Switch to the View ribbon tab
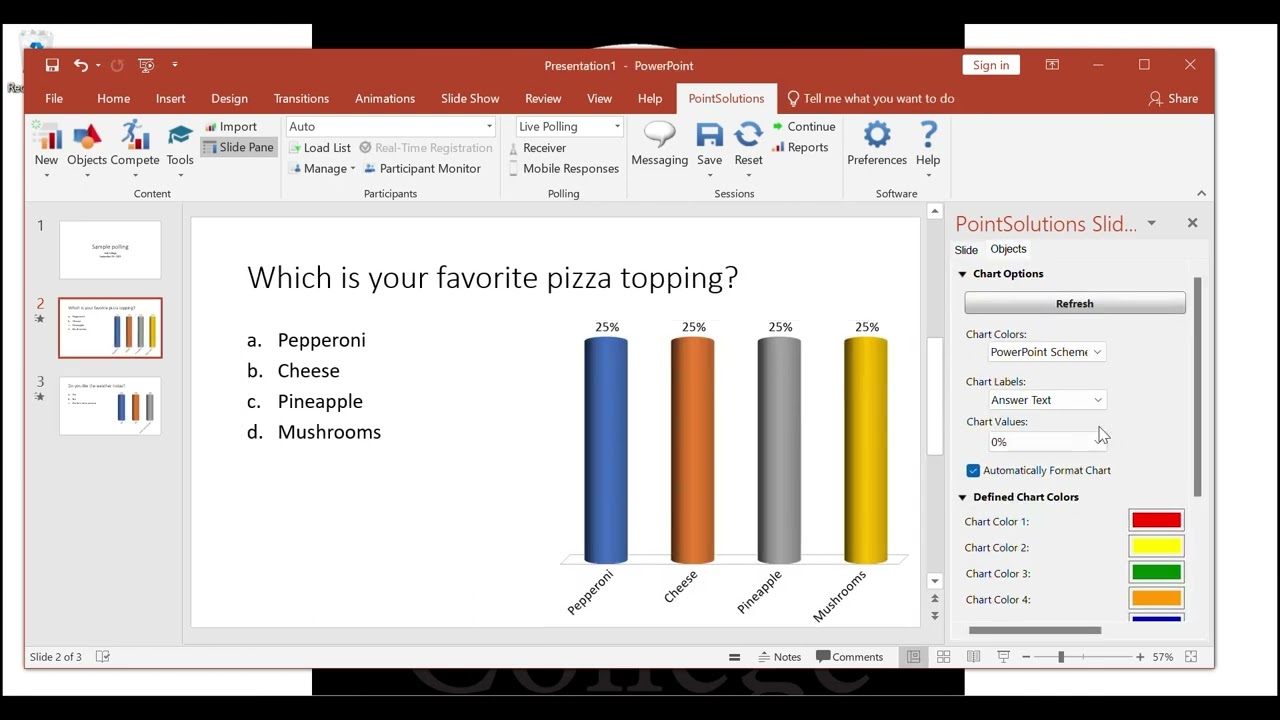 600,99
